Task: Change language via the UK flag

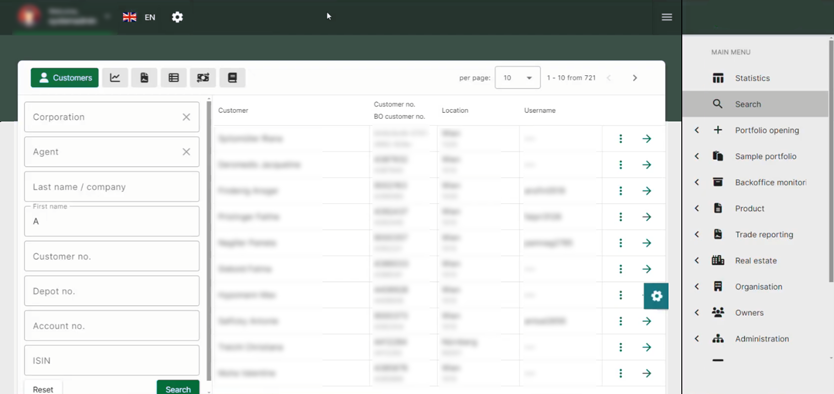Action: [x=129, y=17]
